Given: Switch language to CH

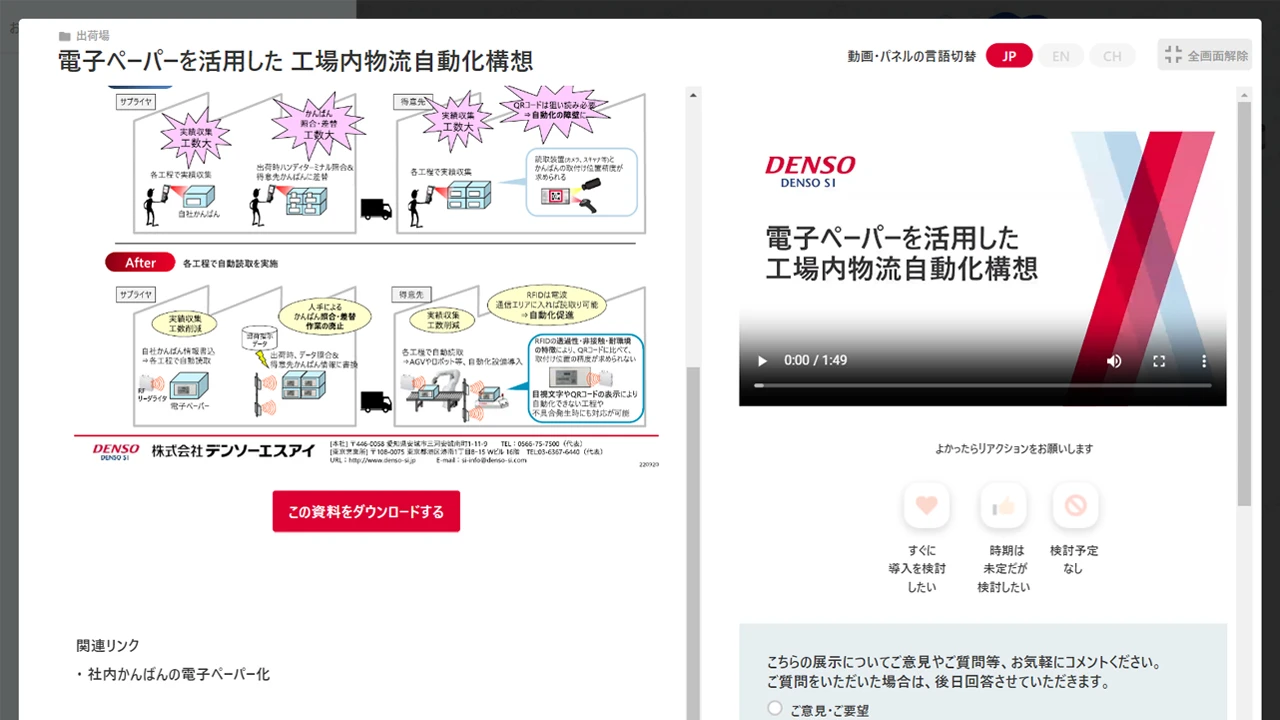Looking at the screenshot, I should pos(1112,56).
